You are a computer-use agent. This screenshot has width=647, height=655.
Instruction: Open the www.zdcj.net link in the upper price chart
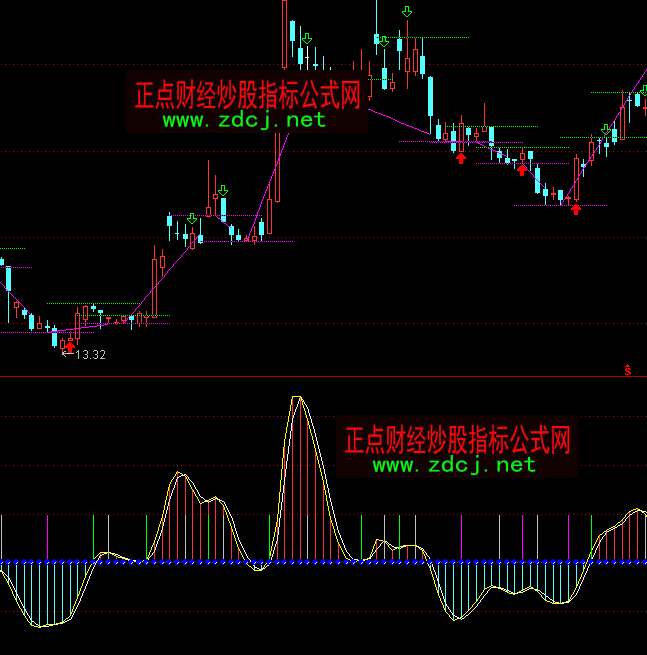[244, 120]
